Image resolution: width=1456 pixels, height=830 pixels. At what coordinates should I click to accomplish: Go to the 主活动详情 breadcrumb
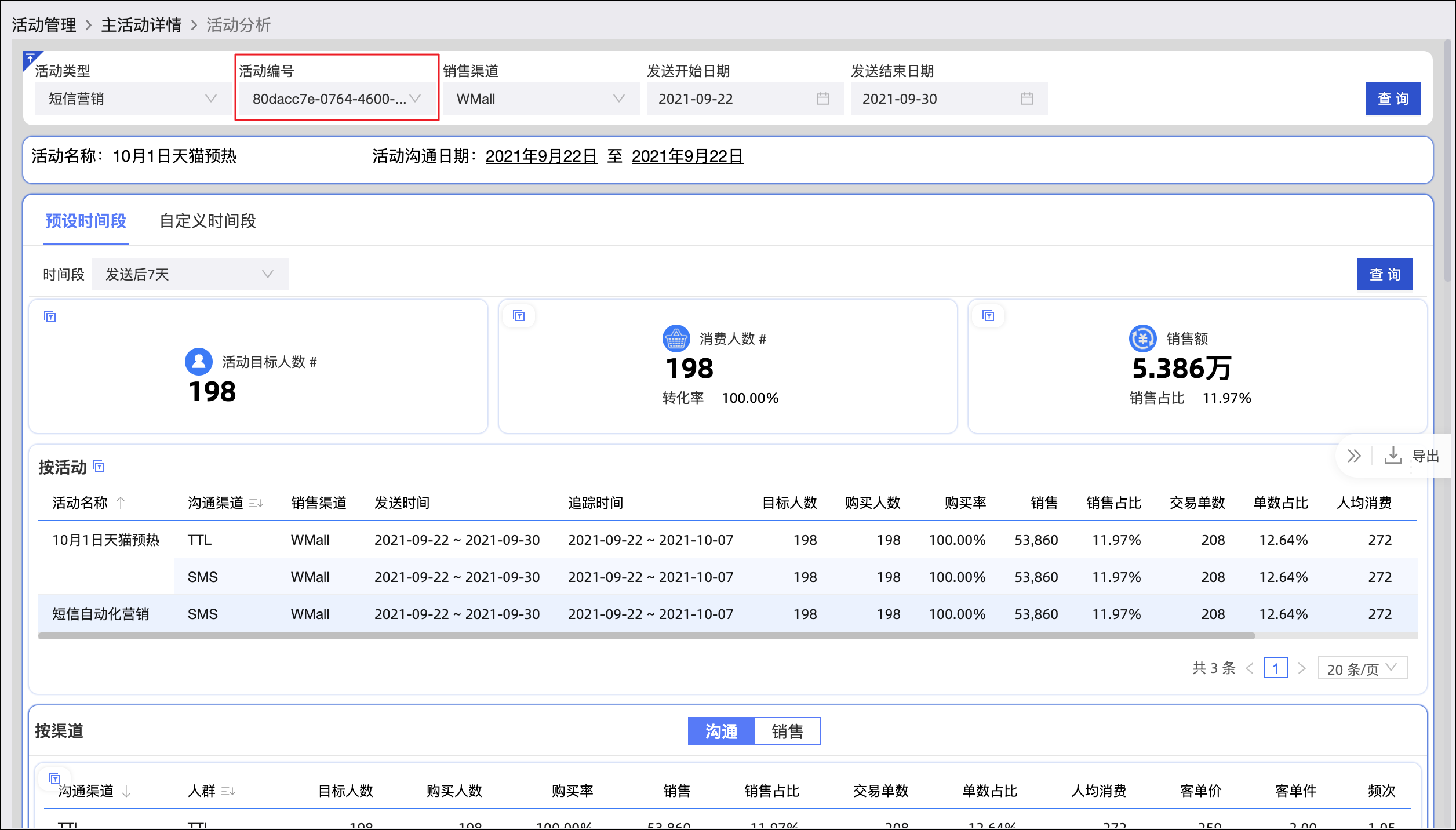(x=141, y=25)
